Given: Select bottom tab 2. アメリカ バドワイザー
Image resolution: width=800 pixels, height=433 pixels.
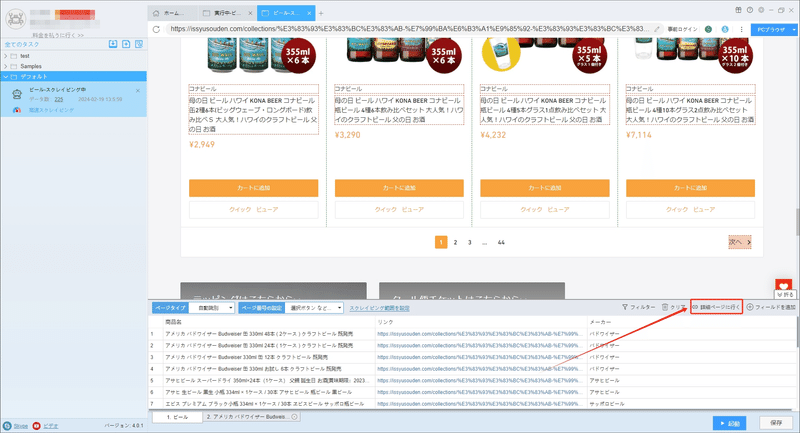Looking at the screenshot, I should point(251,417).
